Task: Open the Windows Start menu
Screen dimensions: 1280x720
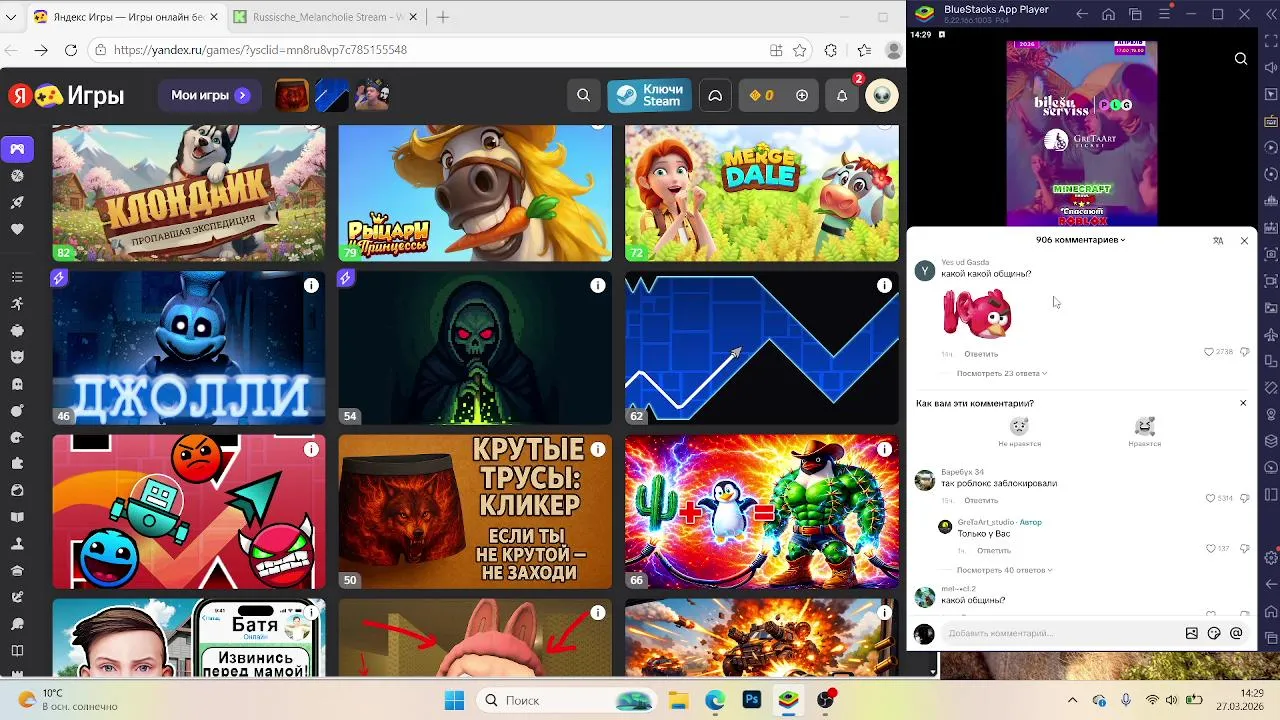Action: coord(454,700)
